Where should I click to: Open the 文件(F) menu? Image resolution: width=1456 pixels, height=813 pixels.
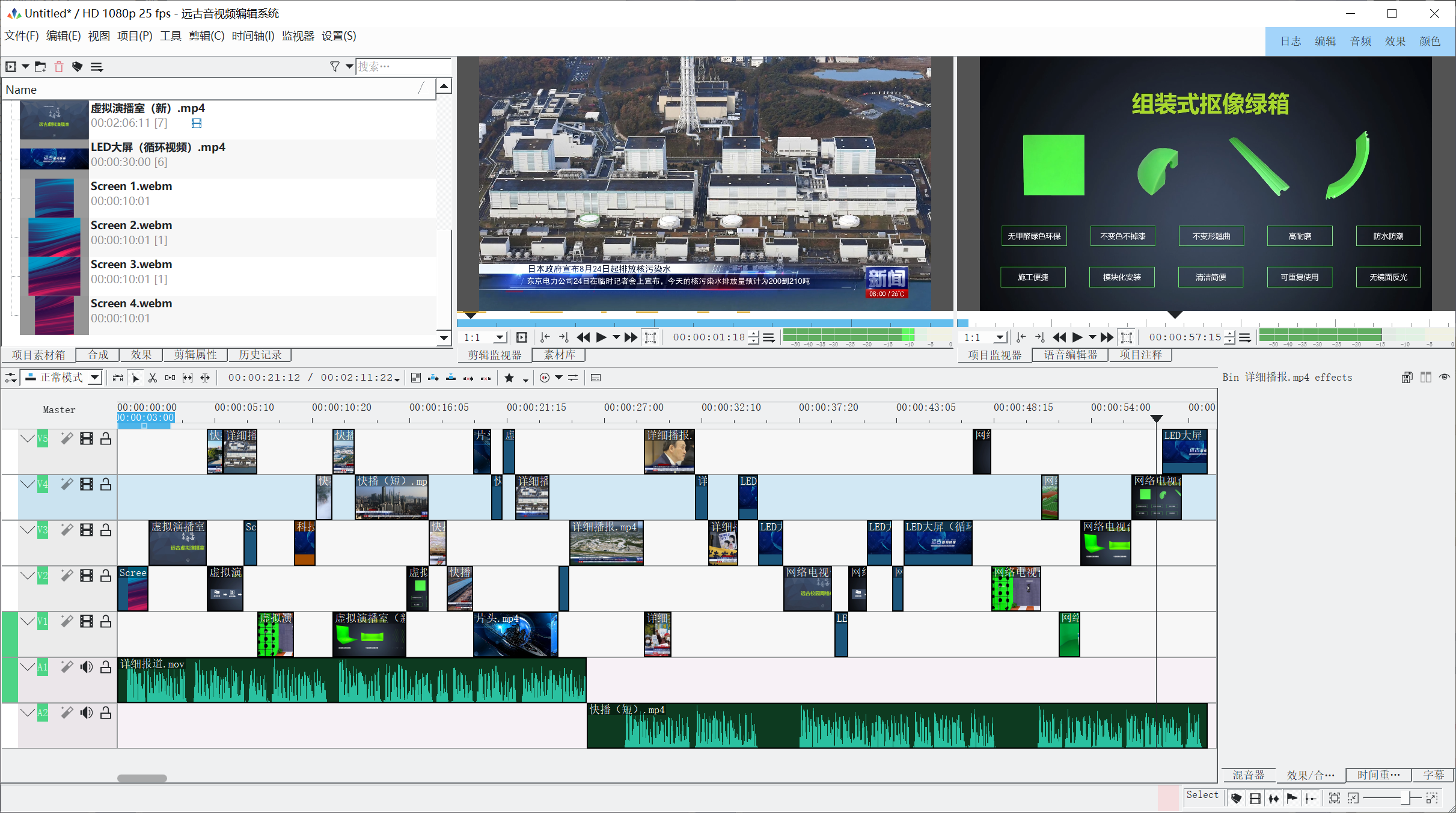click(22, 36)
